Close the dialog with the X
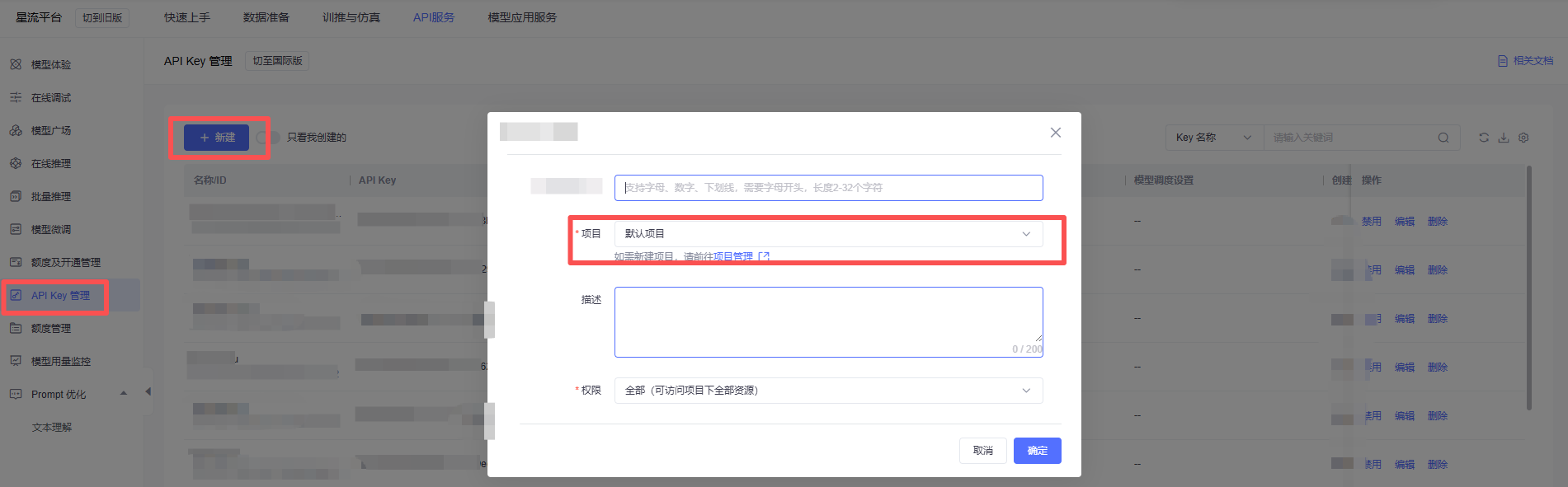 [x=1055, y=133]
